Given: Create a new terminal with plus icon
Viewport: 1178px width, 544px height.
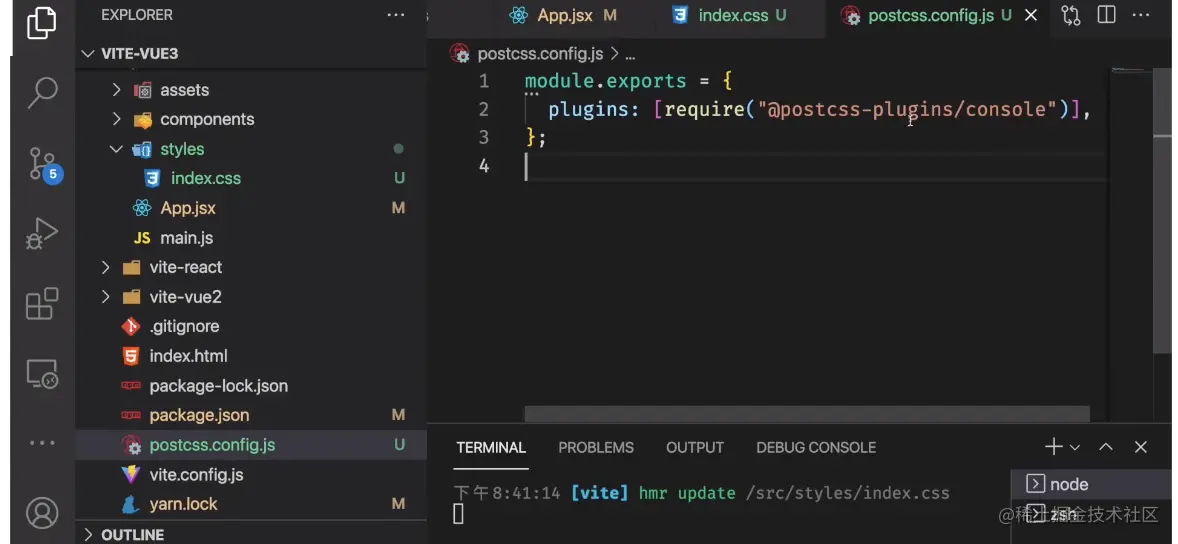Looking at the screenshot, I should 1053,447.
